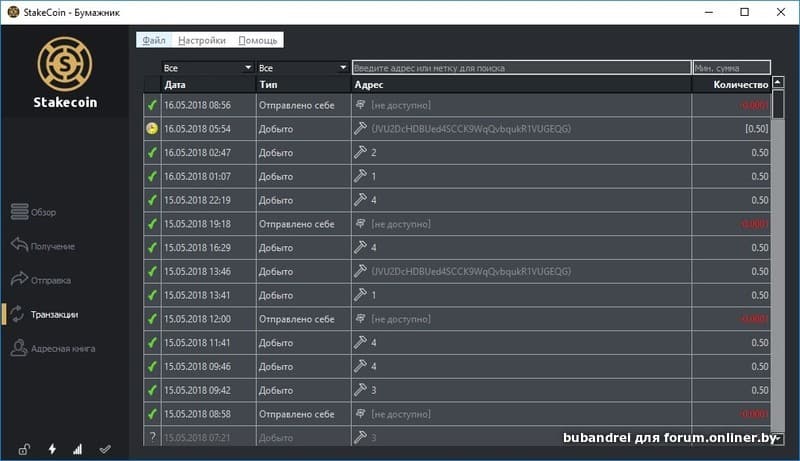This screenshot has height=461, width=800.
Task: Open the Получение receive page
Action: (x=43, y=246)
